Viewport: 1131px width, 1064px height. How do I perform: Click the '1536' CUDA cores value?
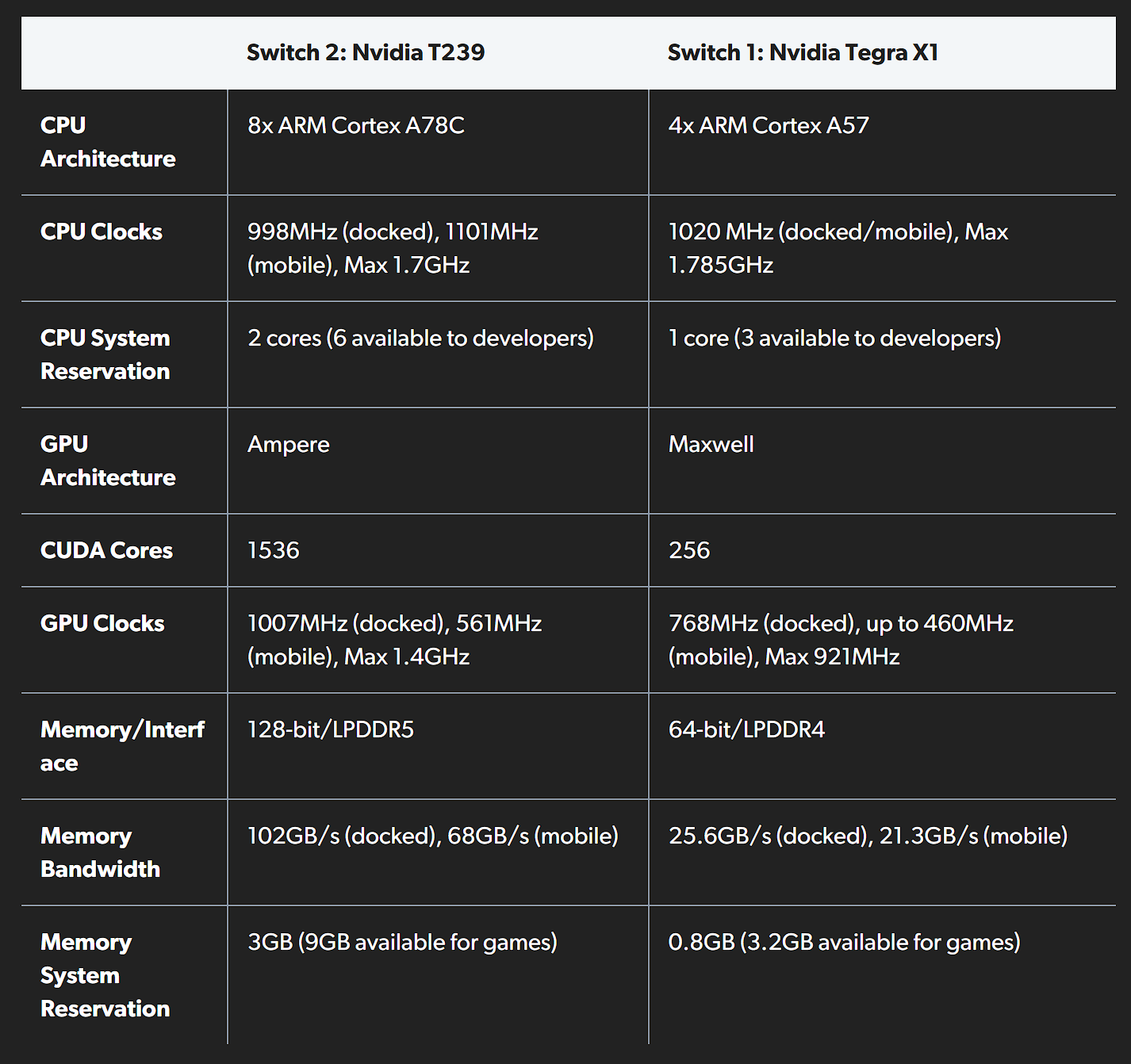click(x=274, y=550)
